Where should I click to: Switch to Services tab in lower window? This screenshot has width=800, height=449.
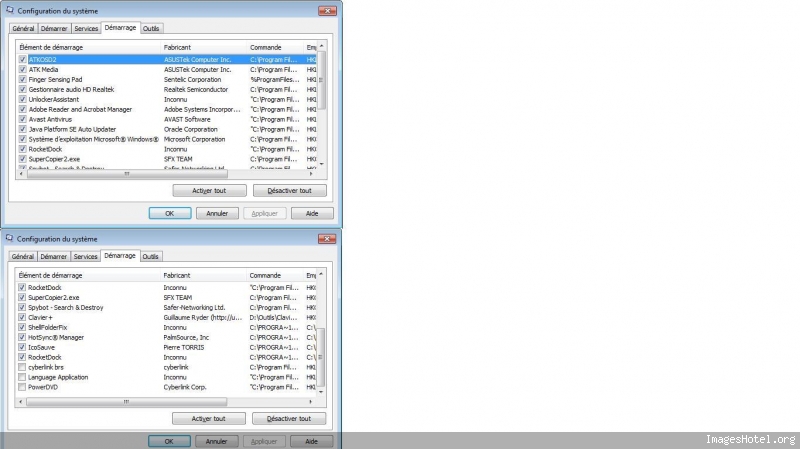point(86,257)
